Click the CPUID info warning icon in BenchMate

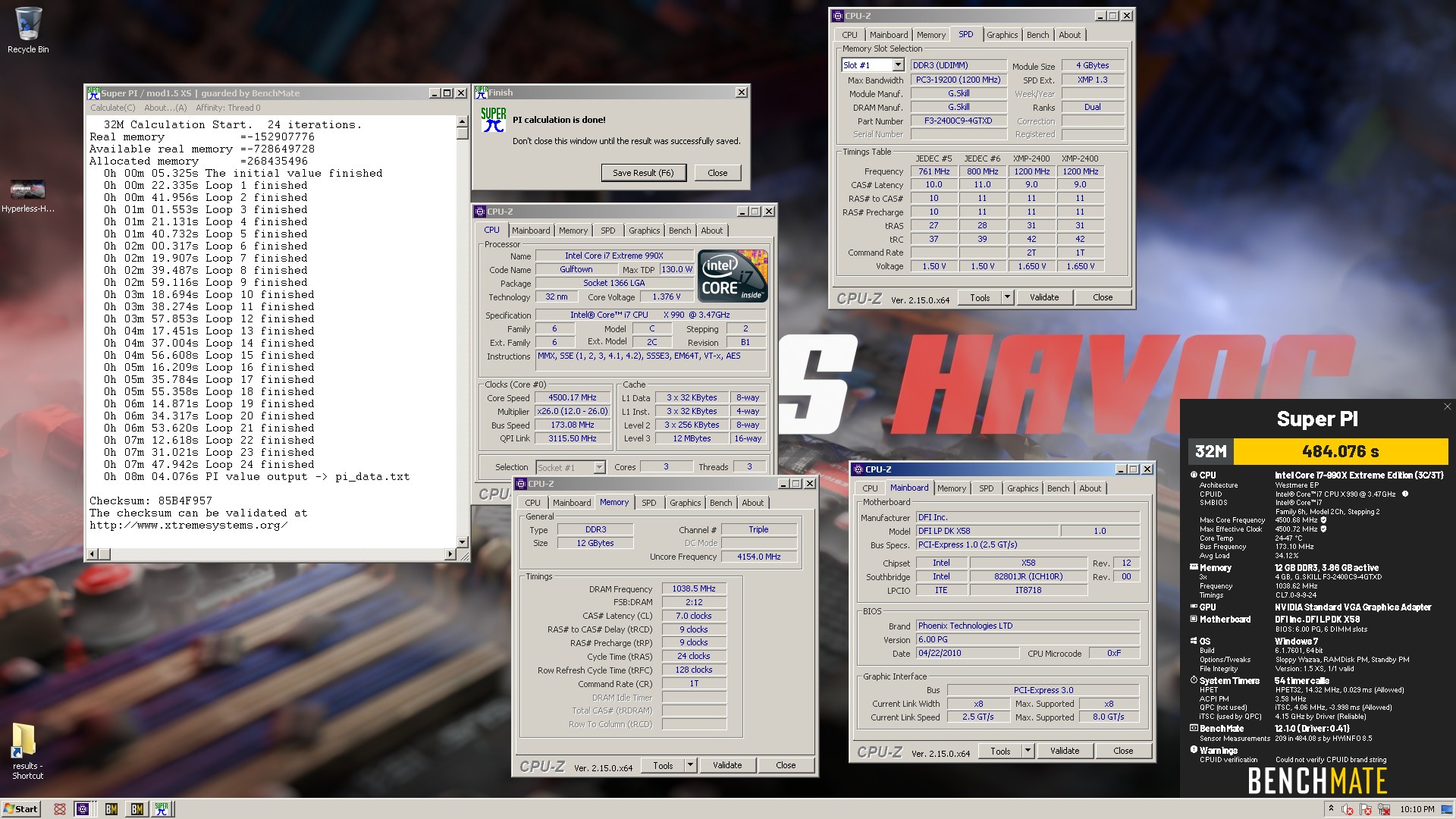coord(1404,494)
